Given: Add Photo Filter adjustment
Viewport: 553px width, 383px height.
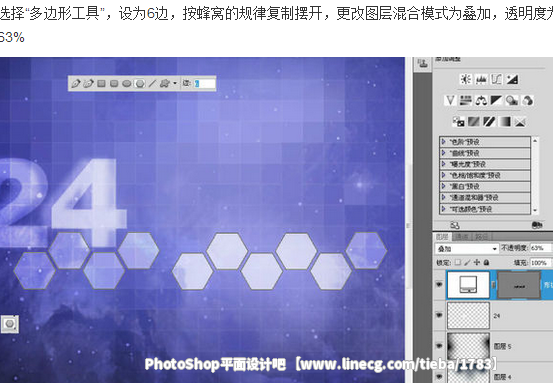Looking at the screenshot, I should pos(511,101).
